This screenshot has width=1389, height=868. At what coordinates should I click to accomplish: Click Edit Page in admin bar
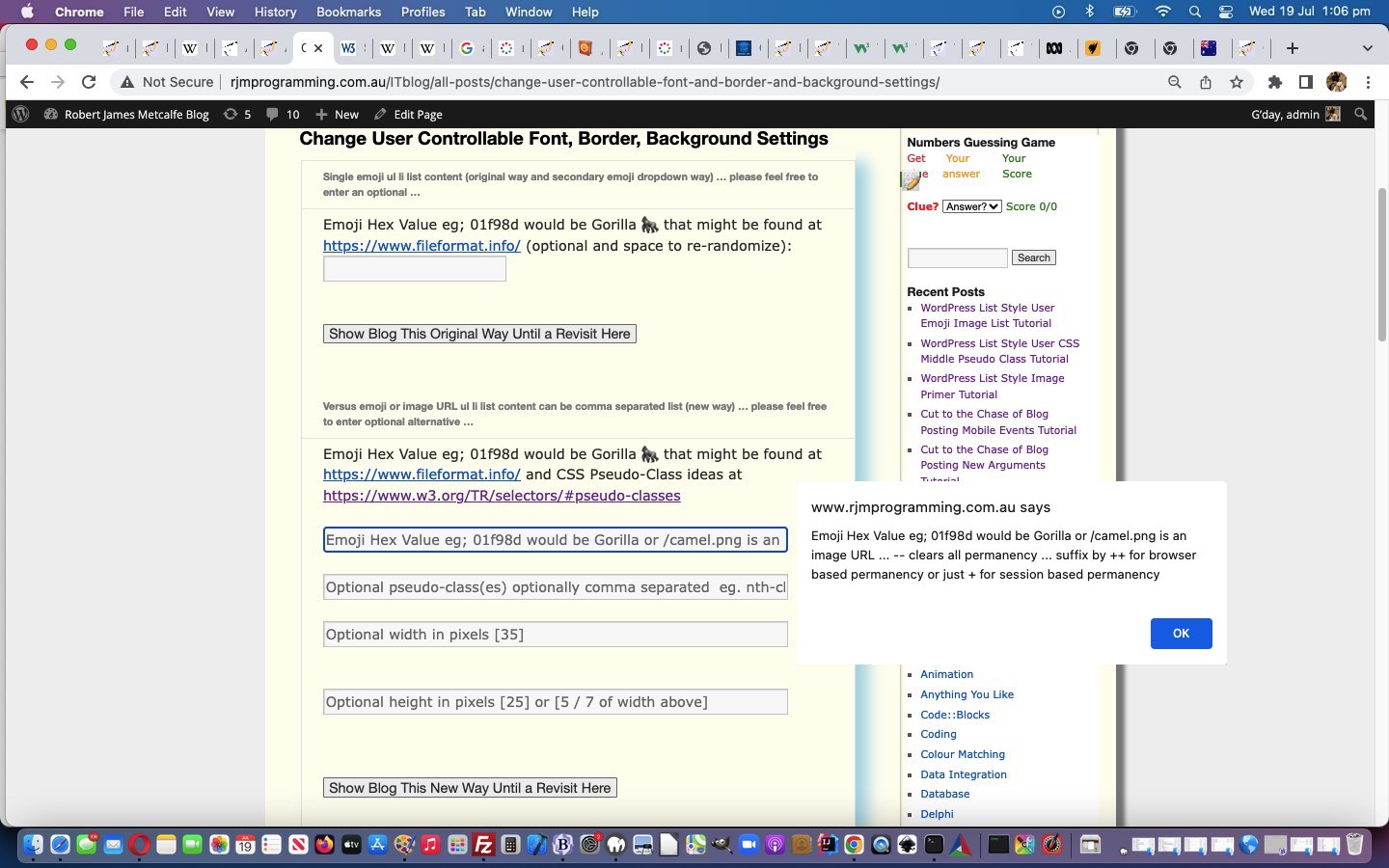coord(408,114)
